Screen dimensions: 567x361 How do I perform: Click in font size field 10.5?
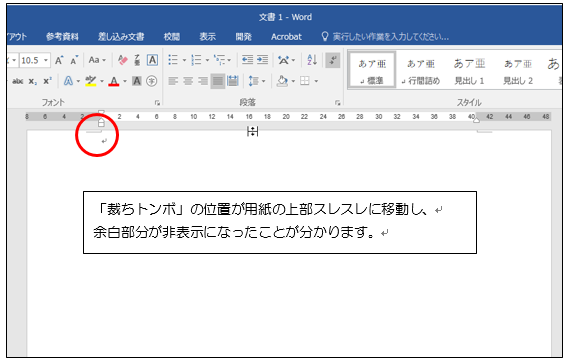point(30,60)
